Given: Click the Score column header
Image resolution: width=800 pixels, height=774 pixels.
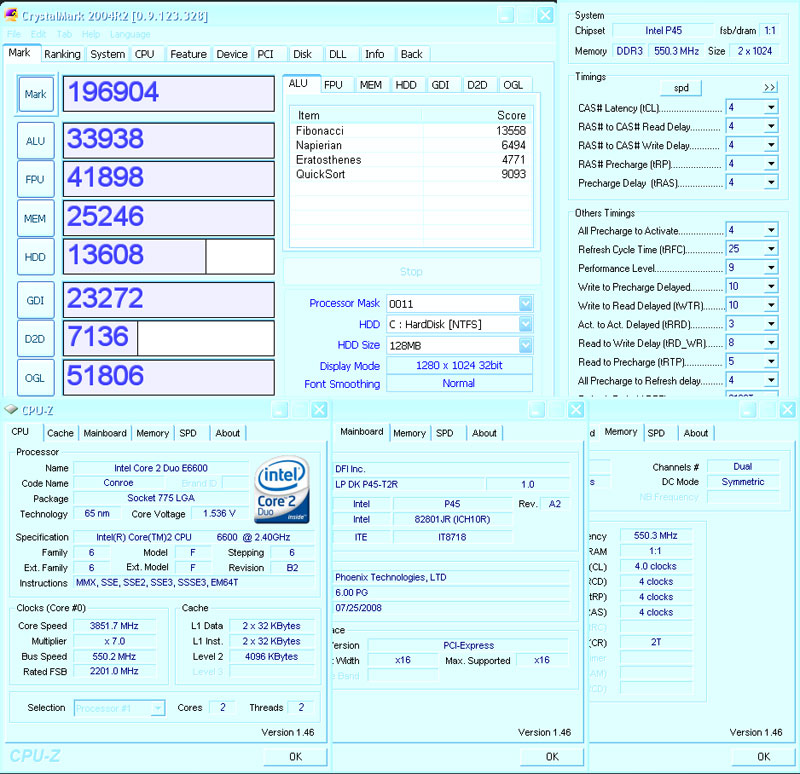Looking at the screenshot, I should (x=477, y=115).
